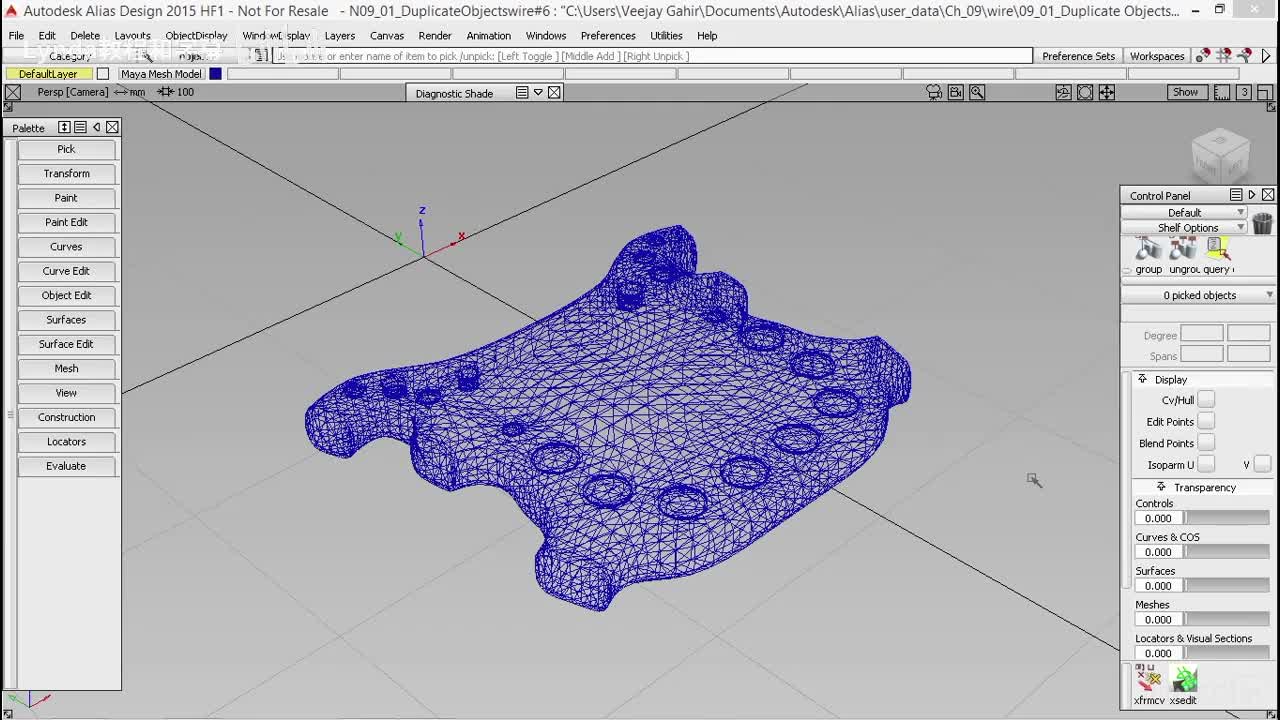Open the Shelf Options dropdown
The image size is (1280, 720).
click(x=1188, y=228)
